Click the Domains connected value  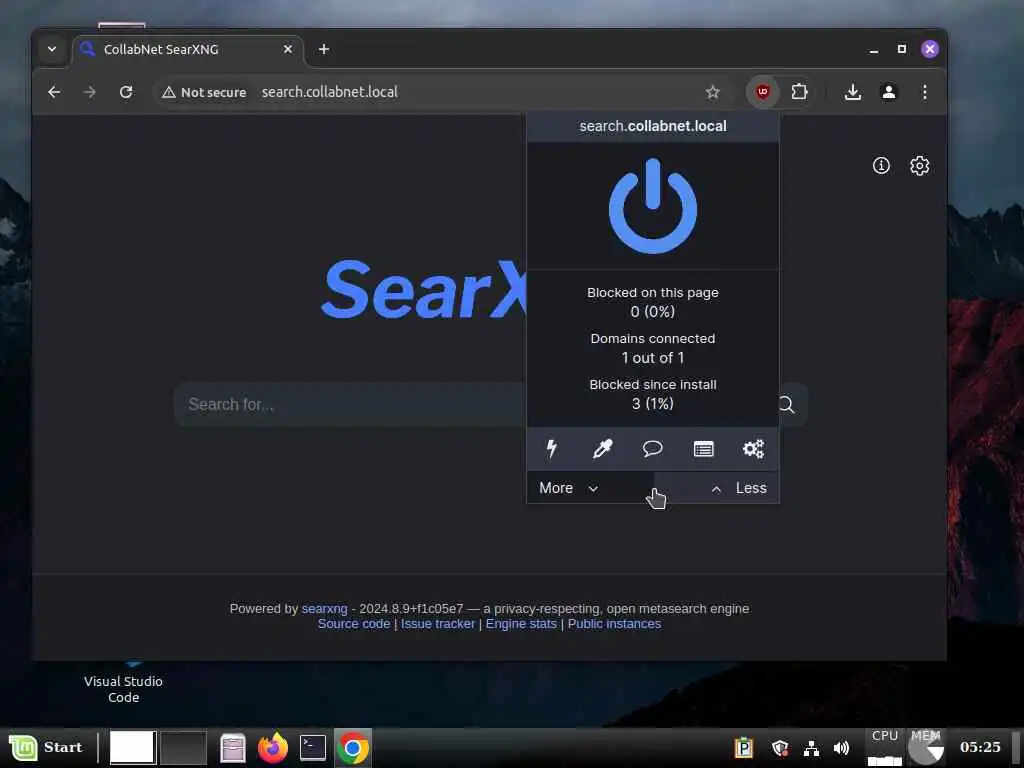click(652, 358)
